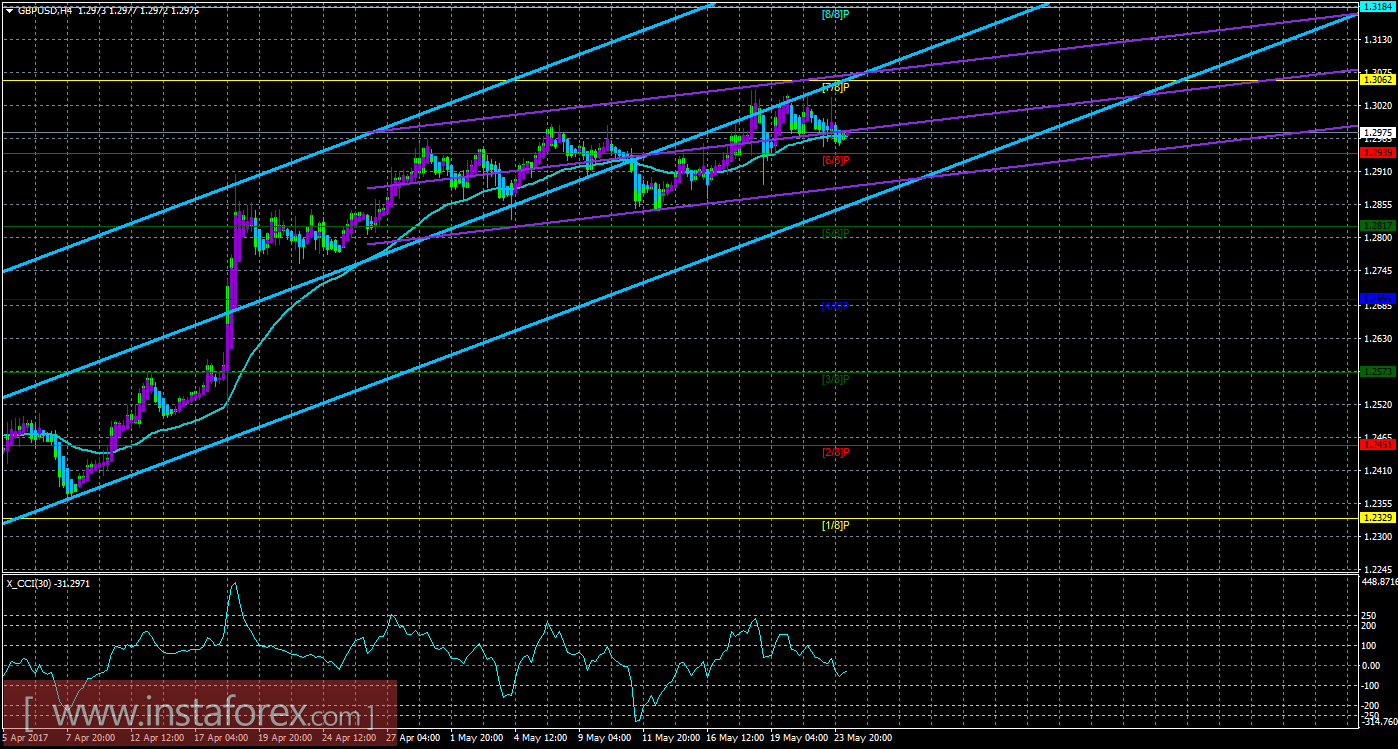This screenshot has height=749, width=1398.
Task: Click the red 1.2939 price tag
Action: (x=1378, y=152)
